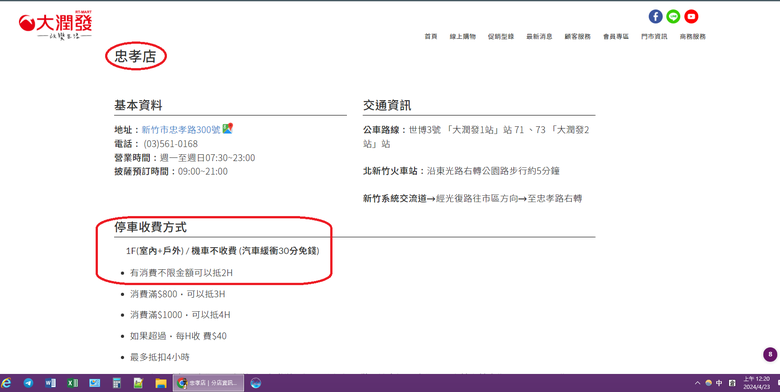Open Google Maps pin beside address

(x=227, y=128)
